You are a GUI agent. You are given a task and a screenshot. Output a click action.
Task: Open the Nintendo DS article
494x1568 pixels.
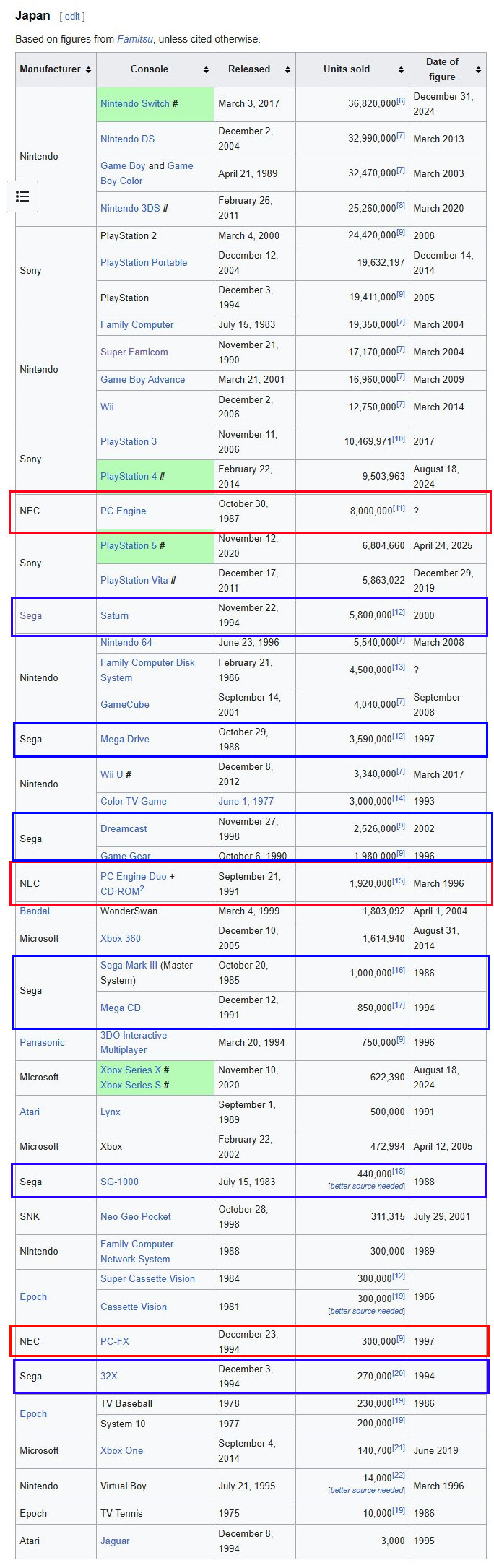click(x=127, y=139)
